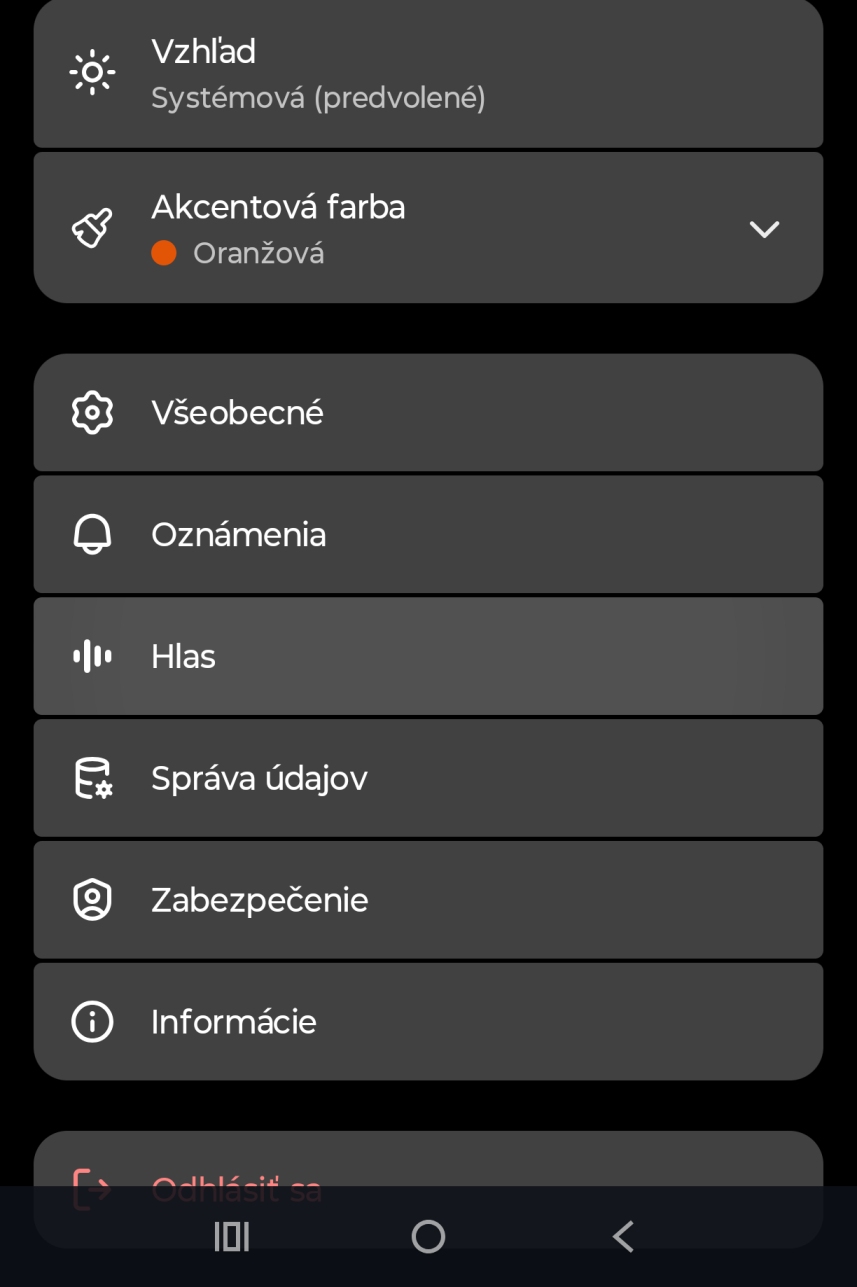Tap the paintbrush icon for Akcentová farba
The width and height of the screenshot is (857, 1287).
(x=92, y=228)
